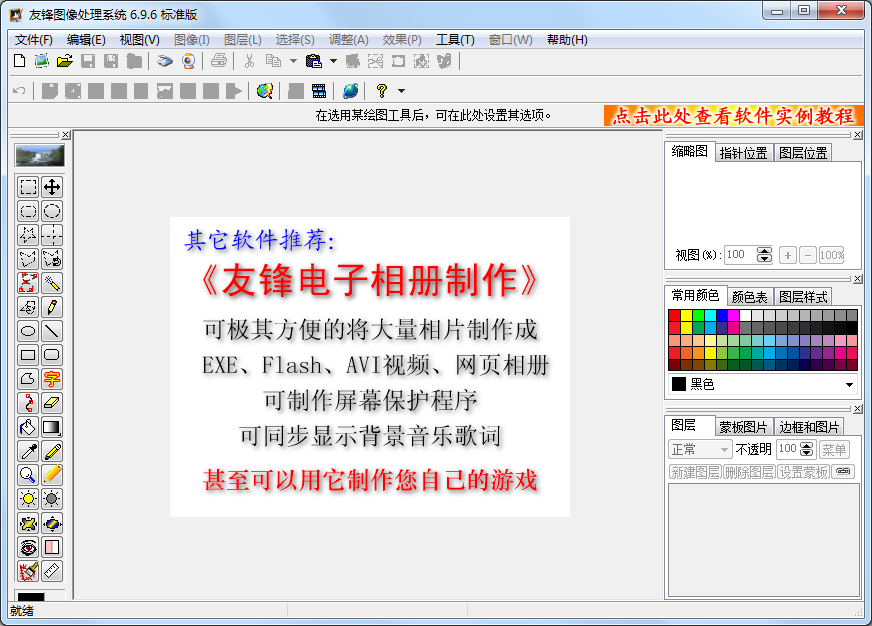Screen dimensions: 872x626
Task: Select the Eyedropper color picker tool
Action: (28, 451)
